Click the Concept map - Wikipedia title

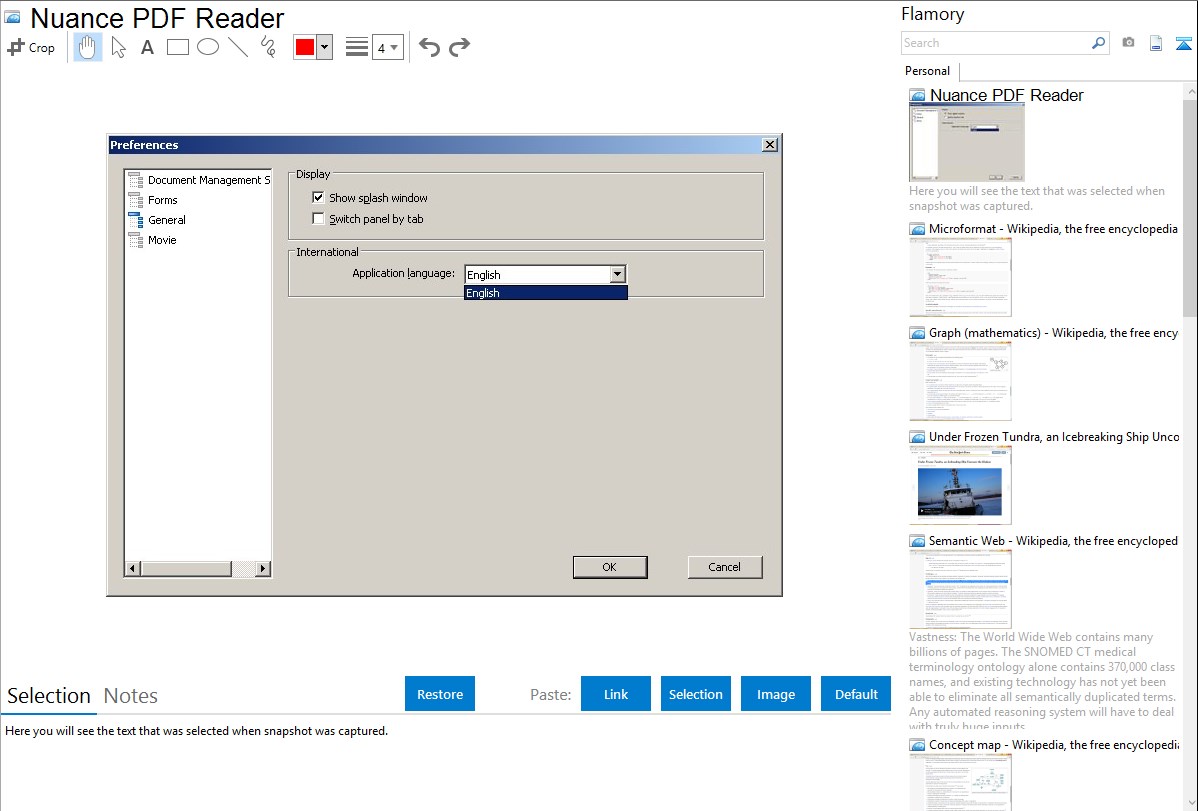(1054, 744)
